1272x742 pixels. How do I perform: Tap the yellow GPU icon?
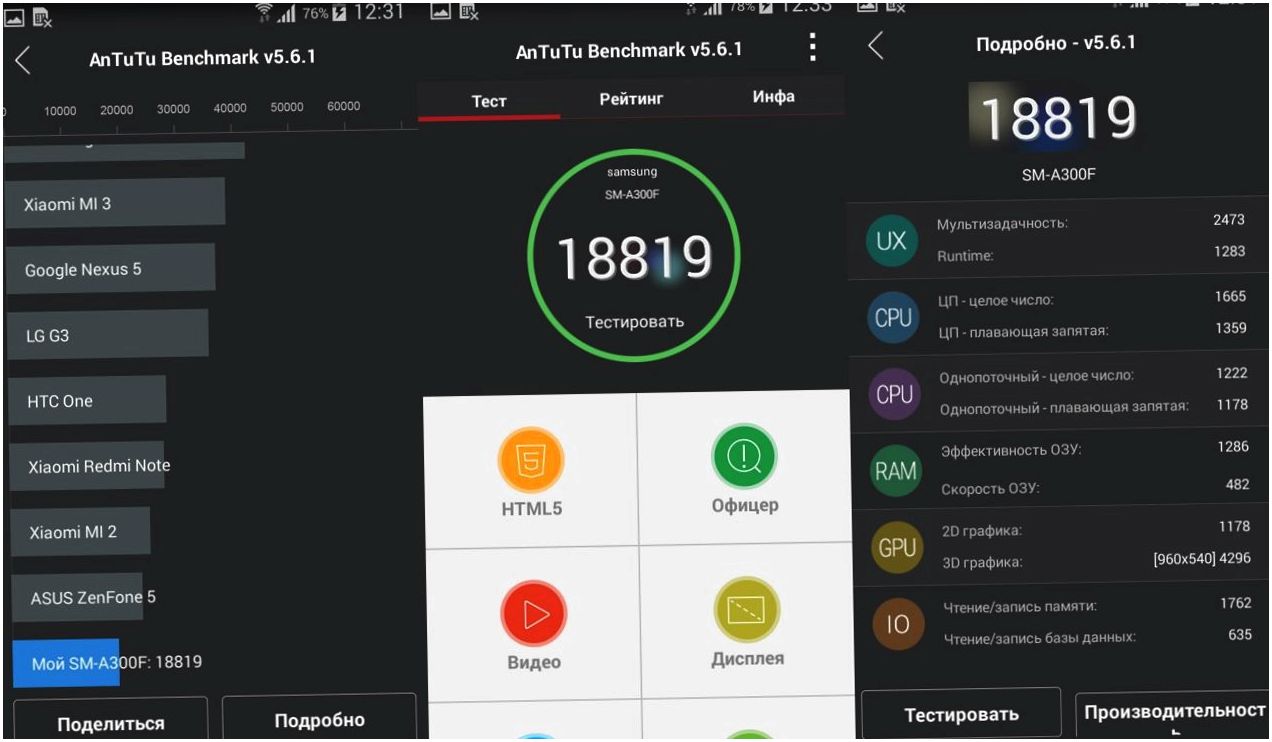click(896, 547)
